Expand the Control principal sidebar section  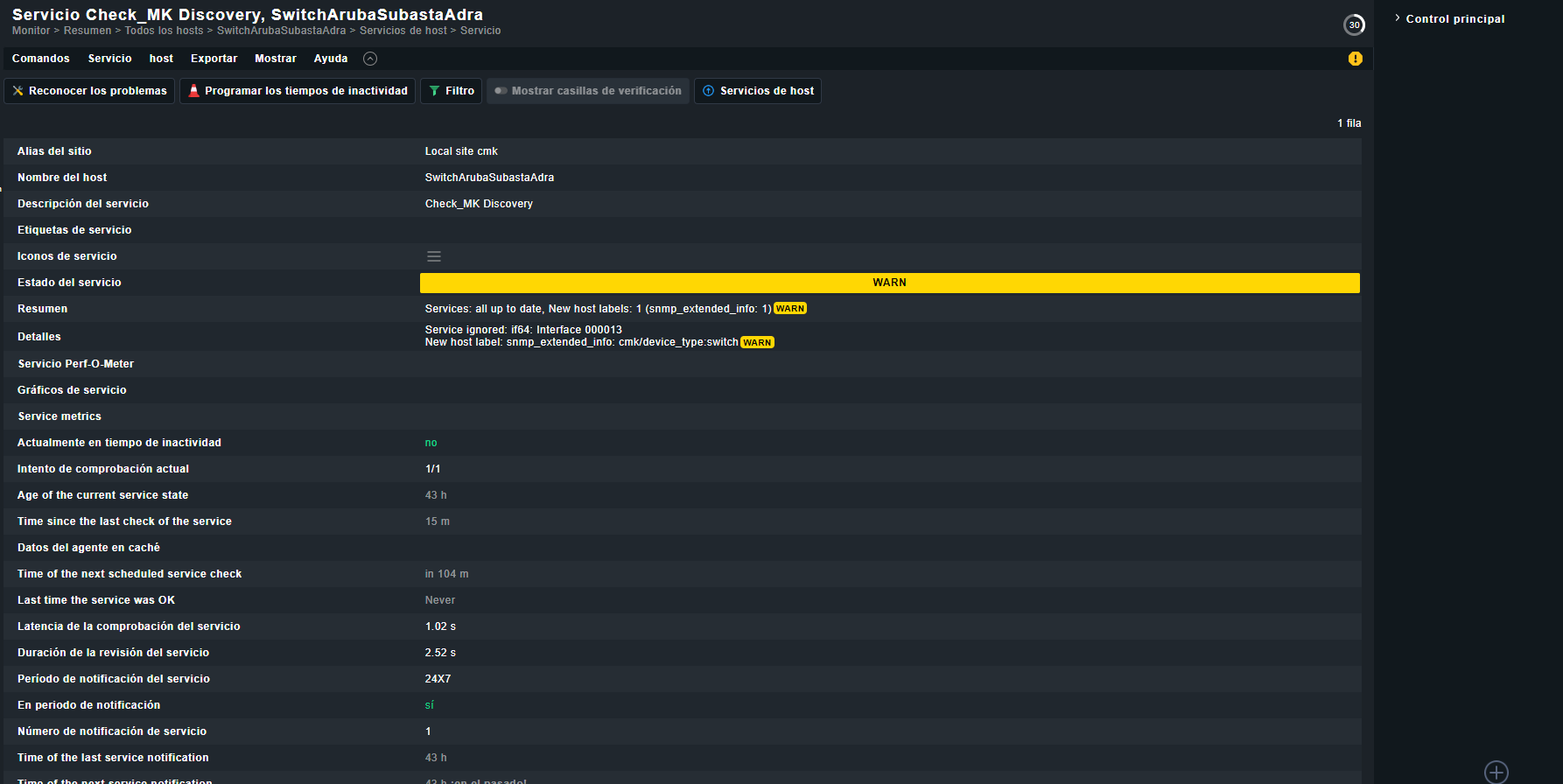click(x=1454, y=18)
